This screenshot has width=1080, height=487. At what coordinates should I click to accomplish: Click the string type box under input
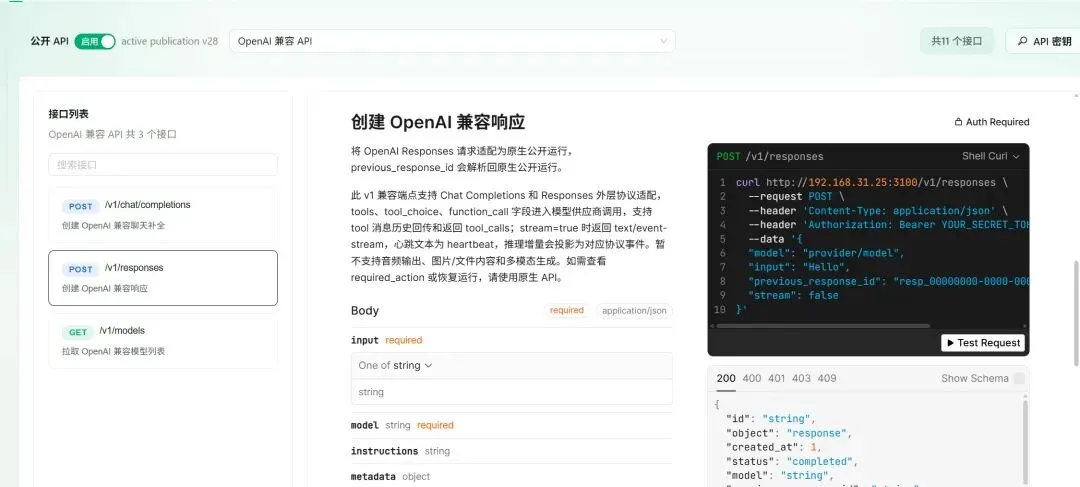(511, 392)
